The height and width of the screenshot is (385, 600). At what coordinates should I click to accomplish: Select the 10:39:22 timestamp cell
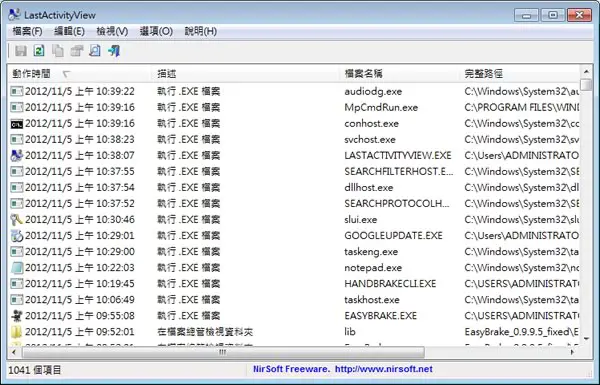click(80, 91)
